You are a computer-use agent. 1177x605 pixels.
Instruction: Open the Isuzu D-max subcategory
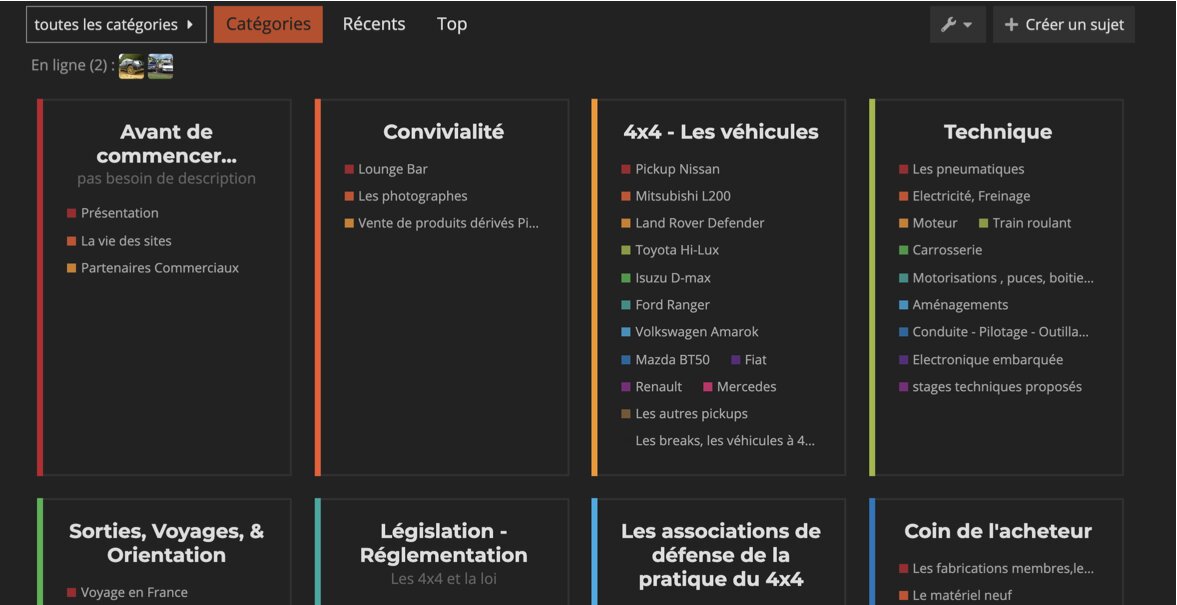[666, 278]
